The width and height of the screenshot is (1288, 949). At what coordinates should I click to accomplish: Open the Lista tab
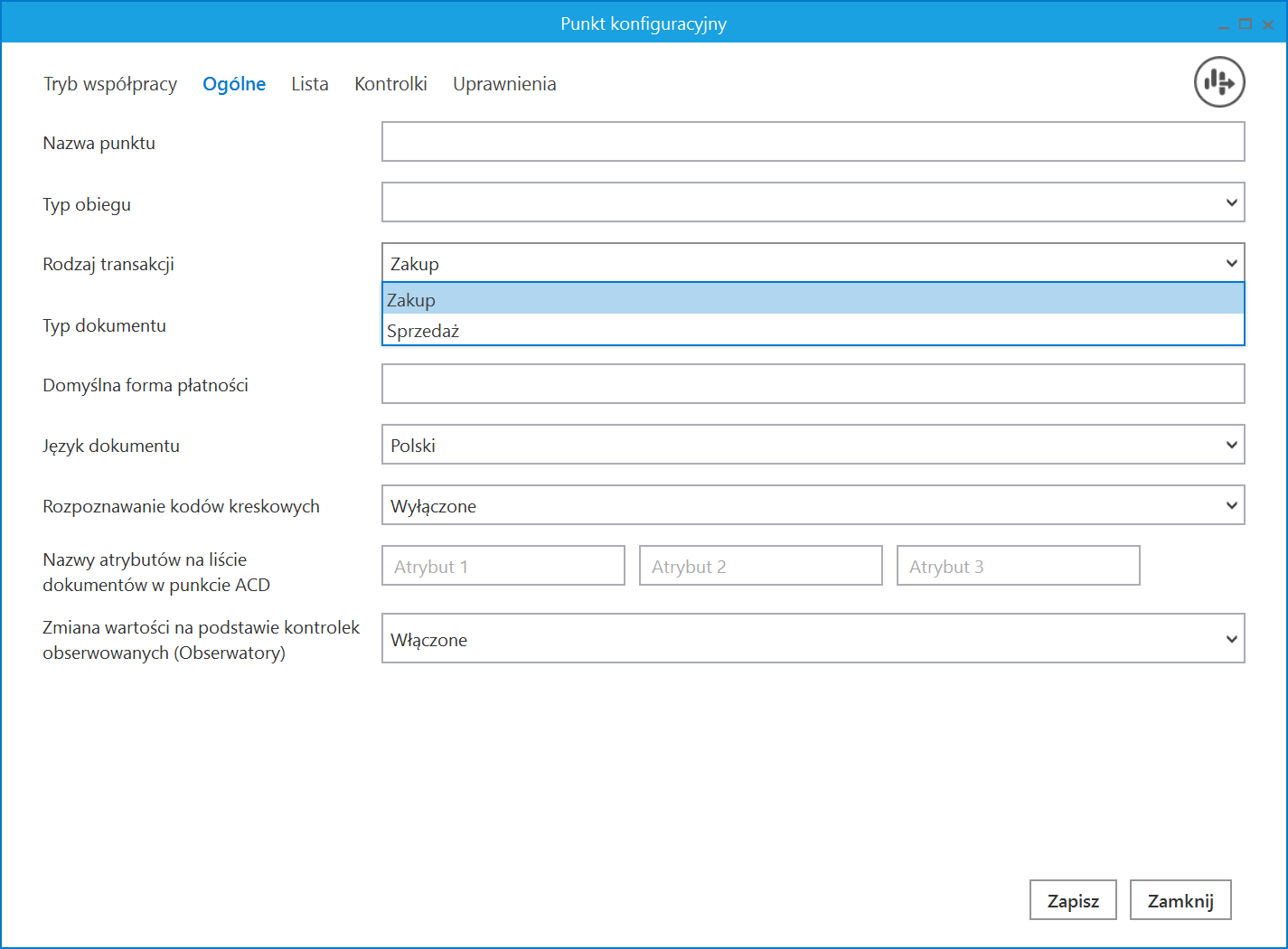point(309,84)
